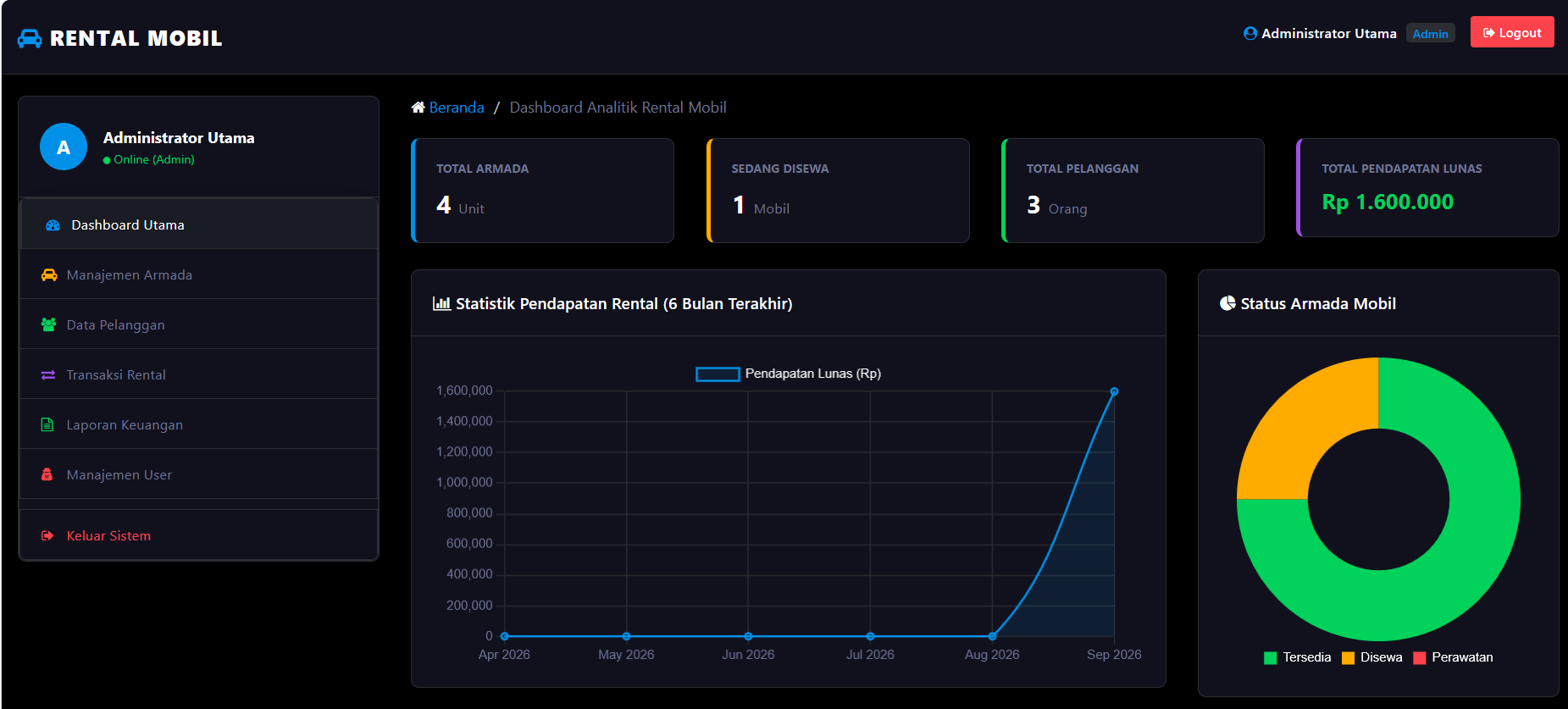Click the Manajemen User icon
This screenshot has width=1568, height=709.
point(47,475)
